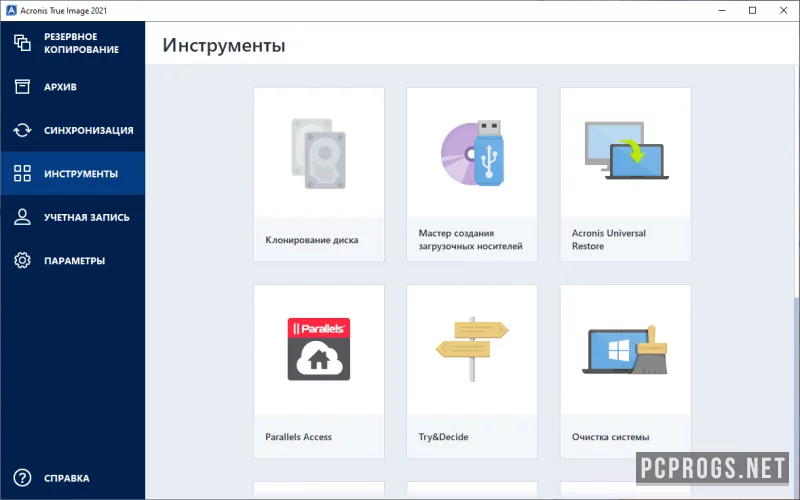Click the Parallels Access cloud icon

pyautogui.click(x=319, y=349)
